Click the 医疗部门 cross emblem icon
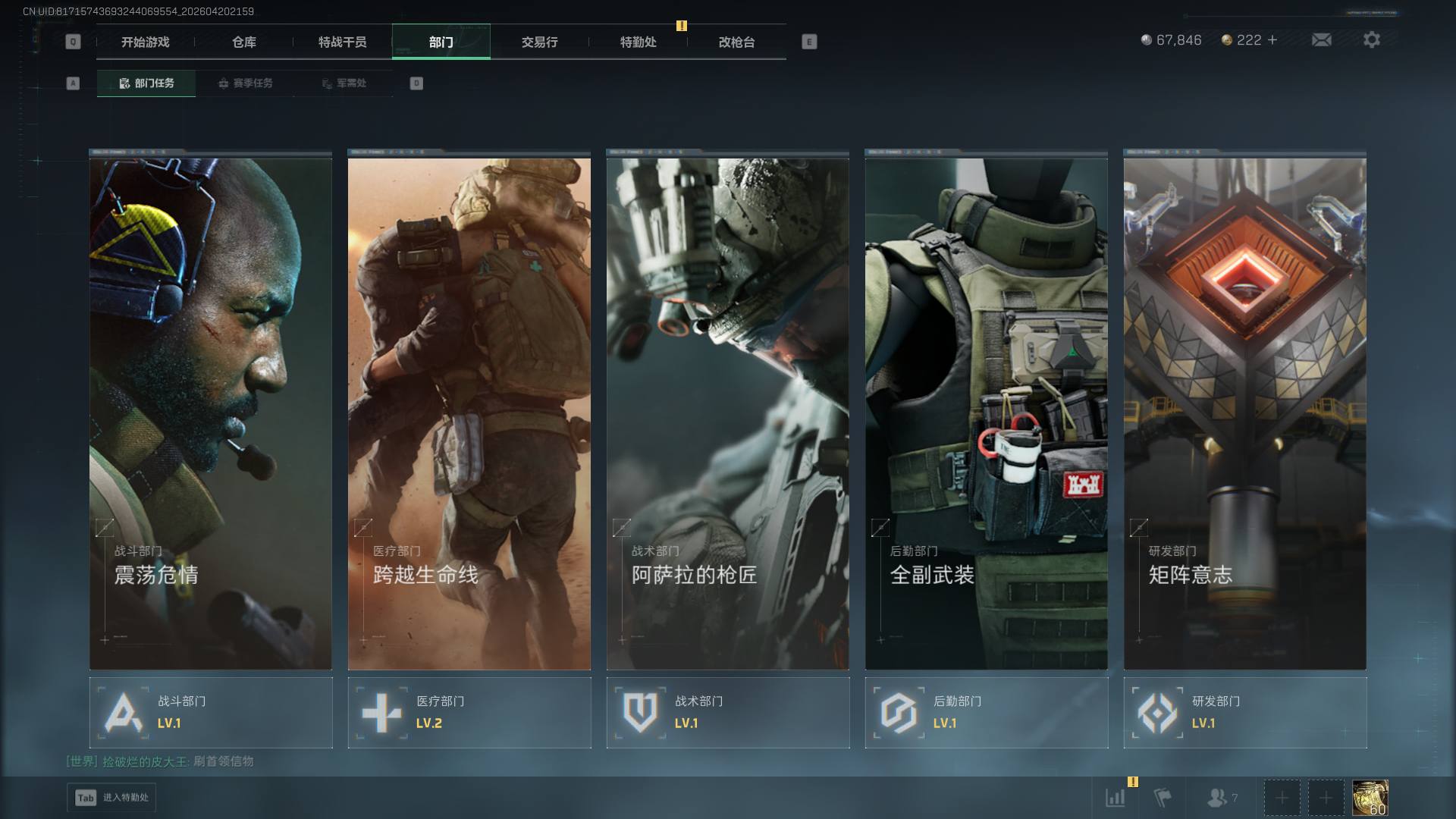The height and width of the screenshot is (819, 1456). 381,713
